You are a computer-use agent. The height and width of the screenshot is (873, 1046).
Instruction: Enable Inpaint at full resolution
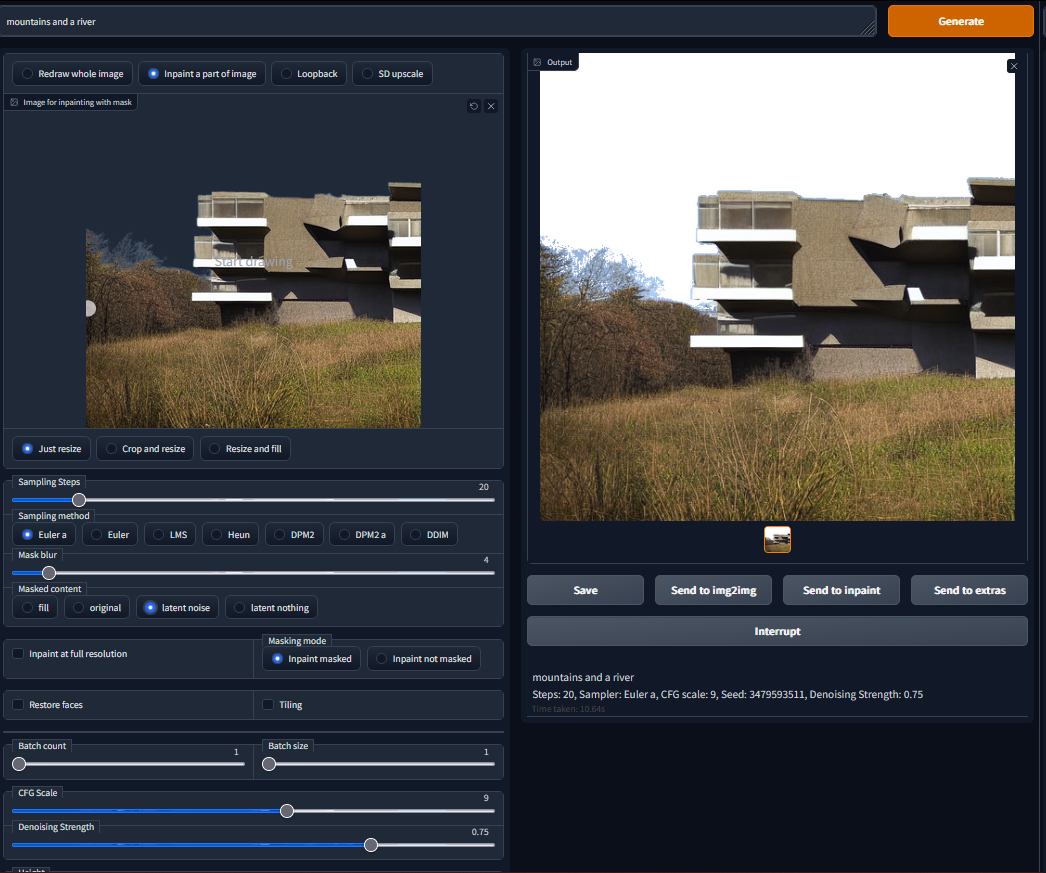point(17,652)
